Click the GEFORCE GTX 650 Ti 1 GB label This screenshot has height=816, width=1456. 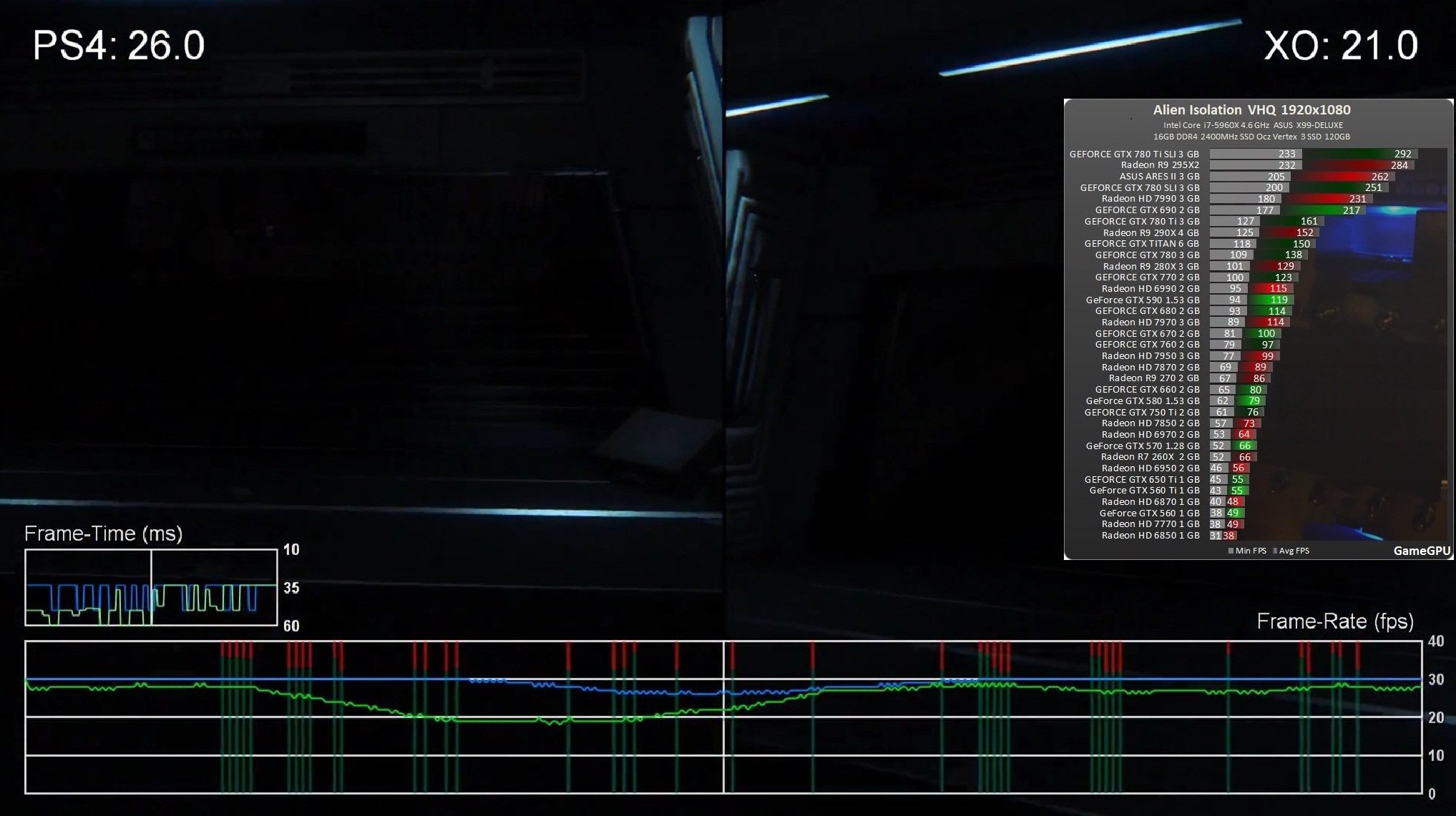tap(1142, 480)
